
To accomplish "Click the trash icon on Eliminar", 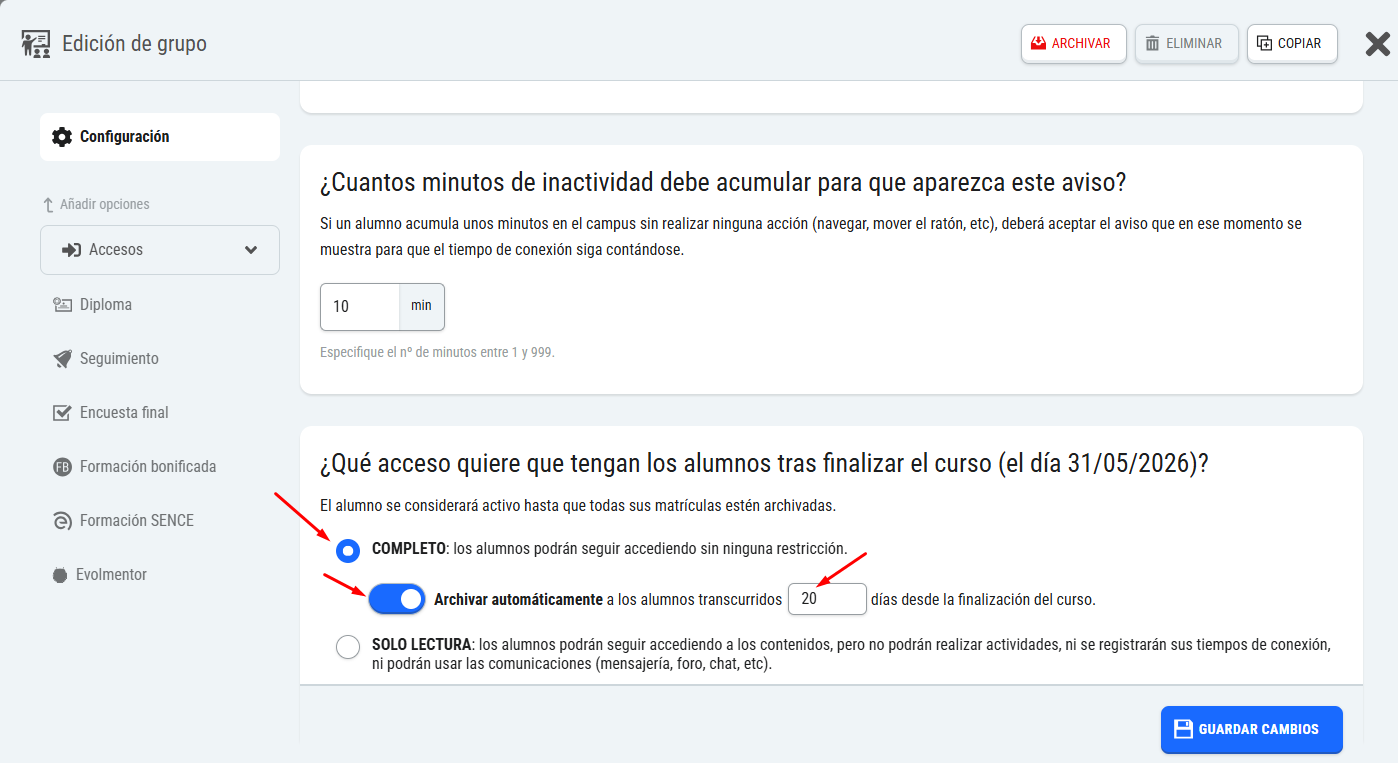I will [1153, 43].
